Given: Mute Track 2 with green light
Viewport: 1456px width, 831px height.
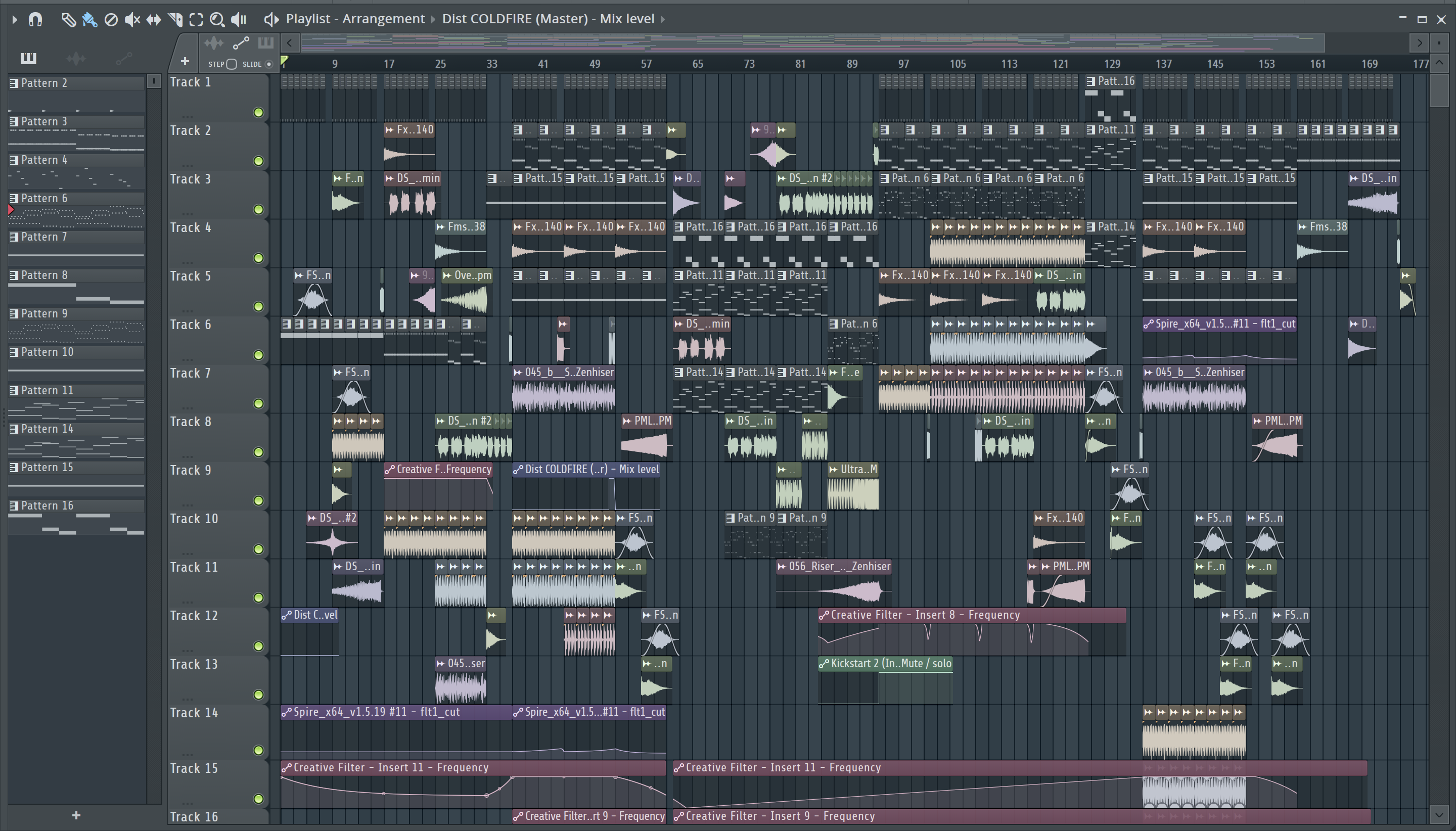Looking at the screenshot, I should pyautogui.click(x=258, y=161).
